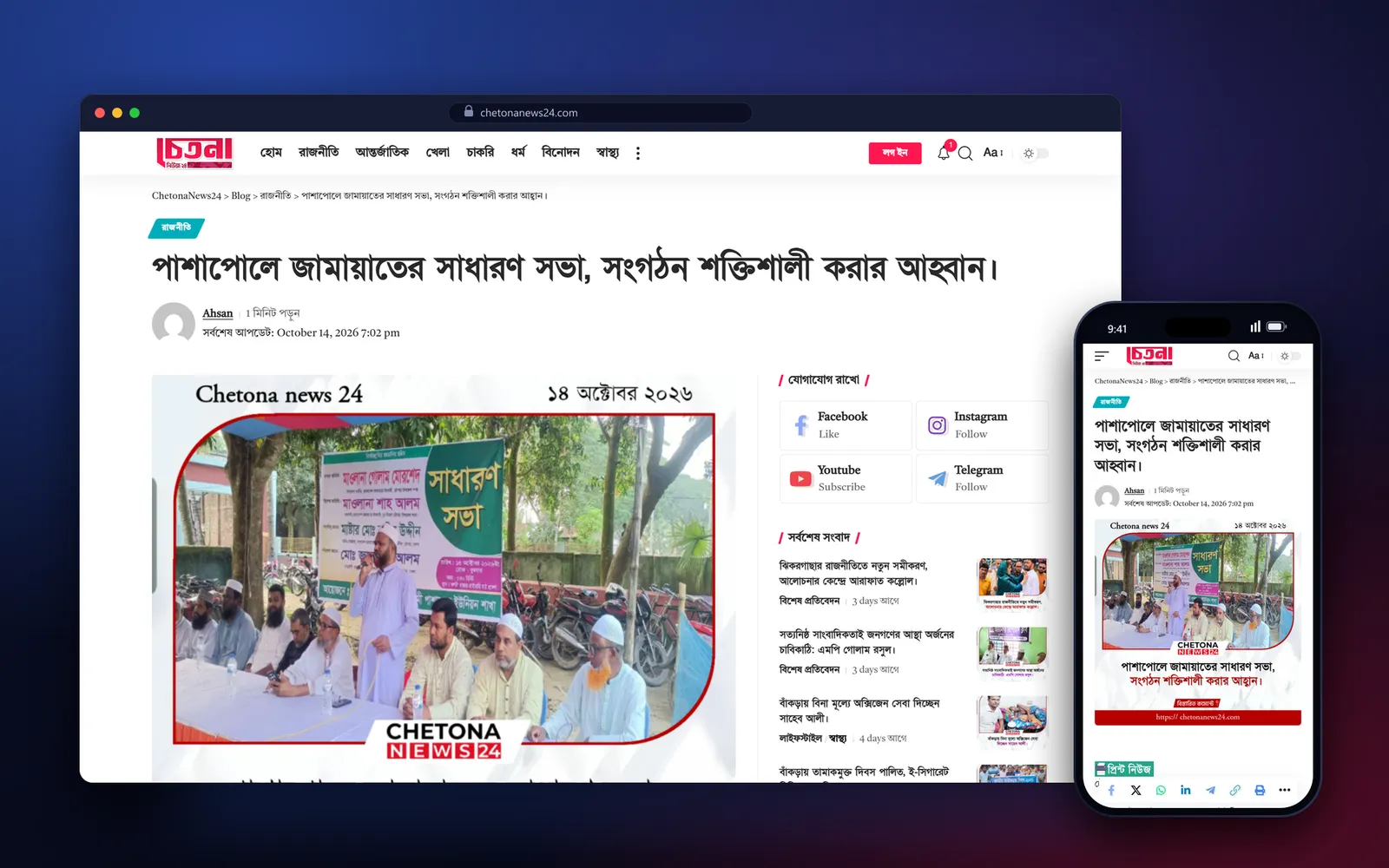Click the Youtube Subscribe text
1389x868 pixels.
[841, 487]
